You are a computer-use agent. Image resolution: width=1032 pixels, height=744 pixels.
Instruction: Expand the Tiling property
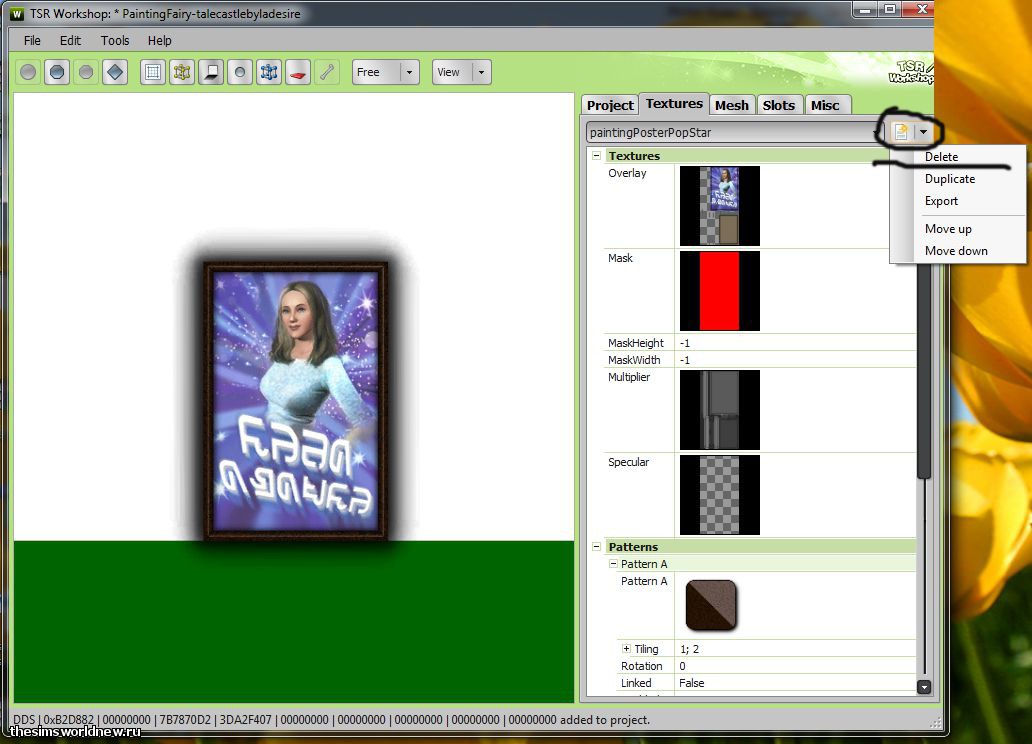(627, 649)
